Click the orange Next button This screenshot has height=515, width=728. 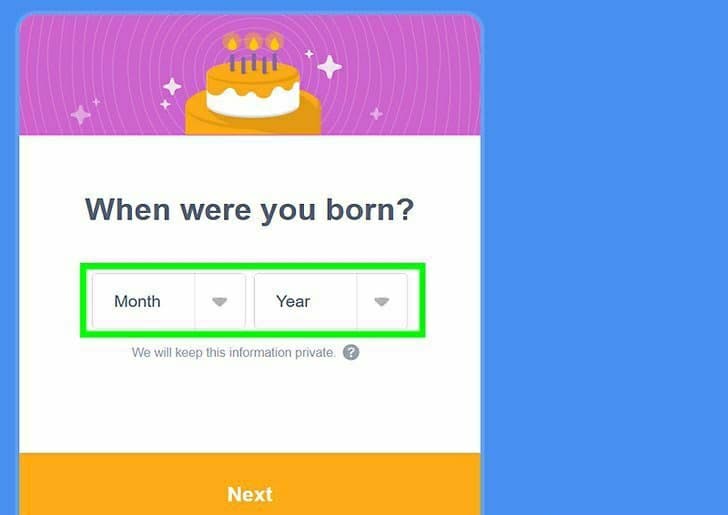click(250, 484)
